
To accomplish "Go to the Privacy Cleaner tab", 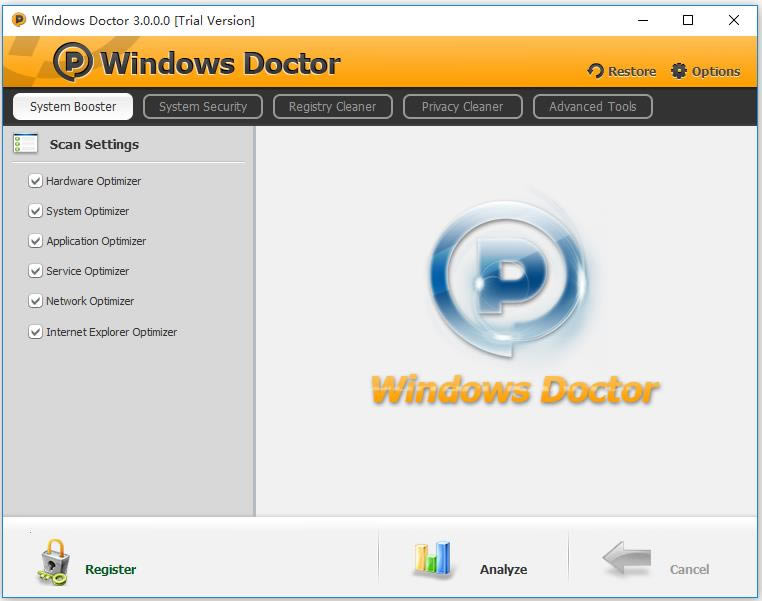I will [x=462, y=106].
